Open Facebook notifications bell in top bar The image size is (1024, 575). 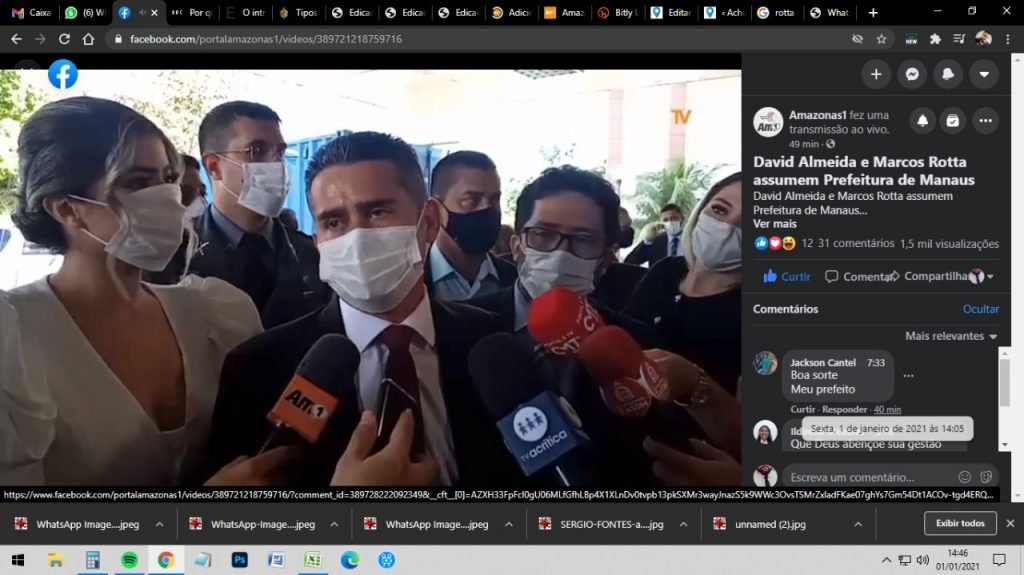948,74
